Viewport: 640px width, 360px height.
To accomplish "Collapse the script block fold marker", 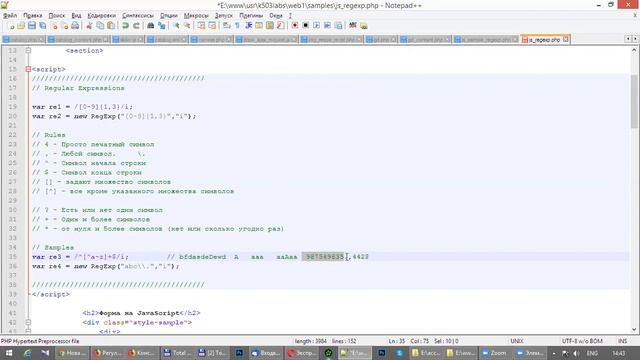I will coord(28,69).
